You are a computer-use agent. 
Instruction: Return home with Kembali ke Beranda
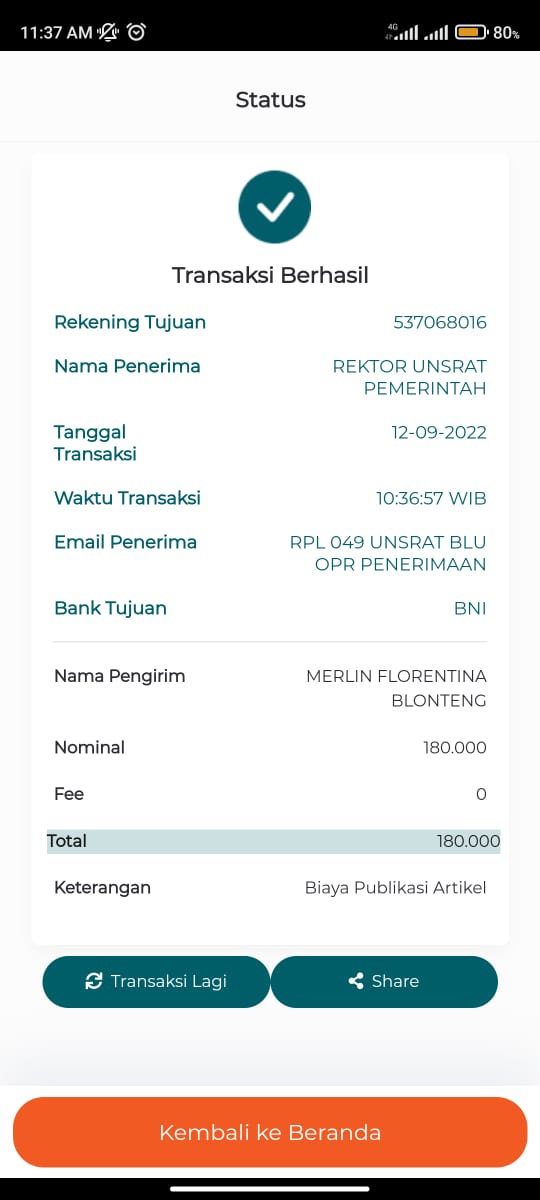point(270,1132)
